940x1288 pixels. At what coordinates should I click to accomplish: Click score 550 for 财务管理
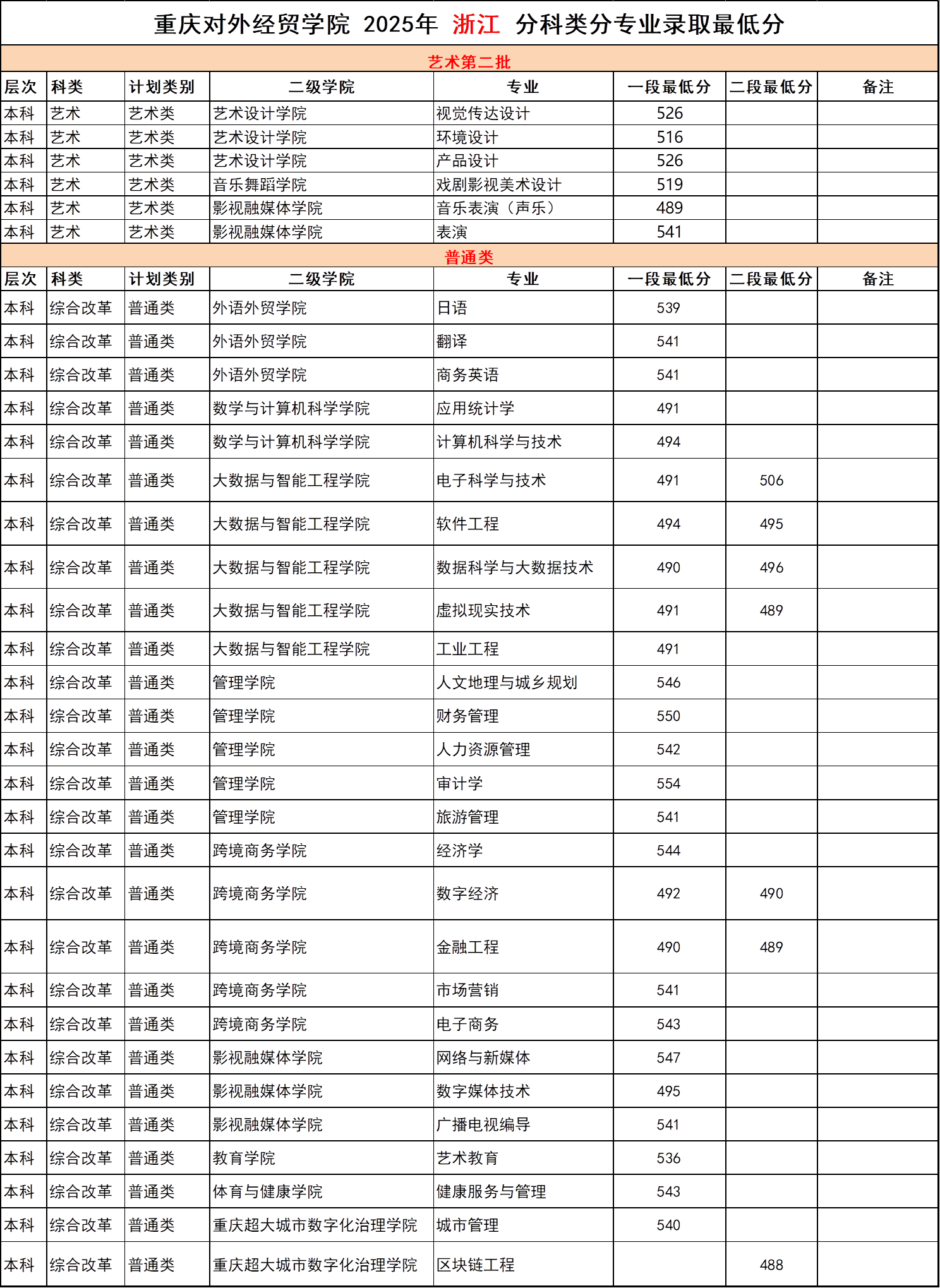tap(668, 716)
